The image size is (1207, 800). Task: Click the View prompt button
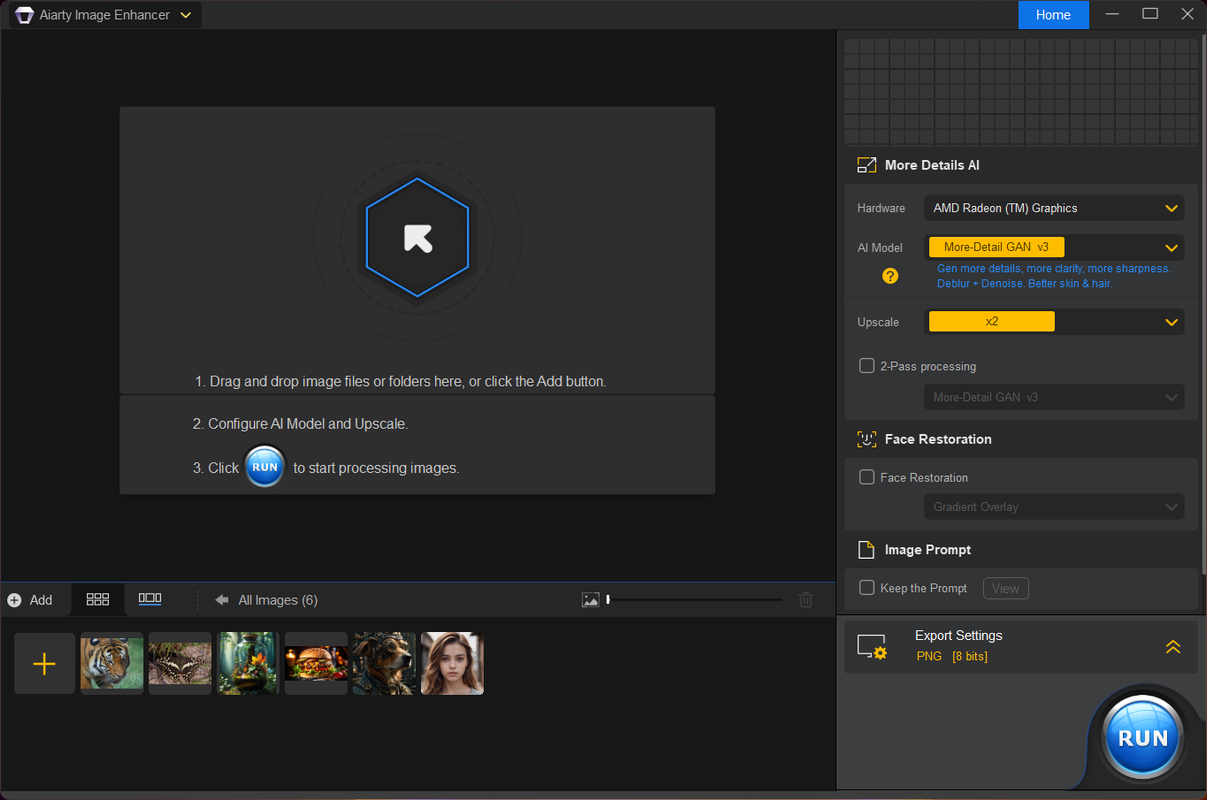pos(1006,588)
